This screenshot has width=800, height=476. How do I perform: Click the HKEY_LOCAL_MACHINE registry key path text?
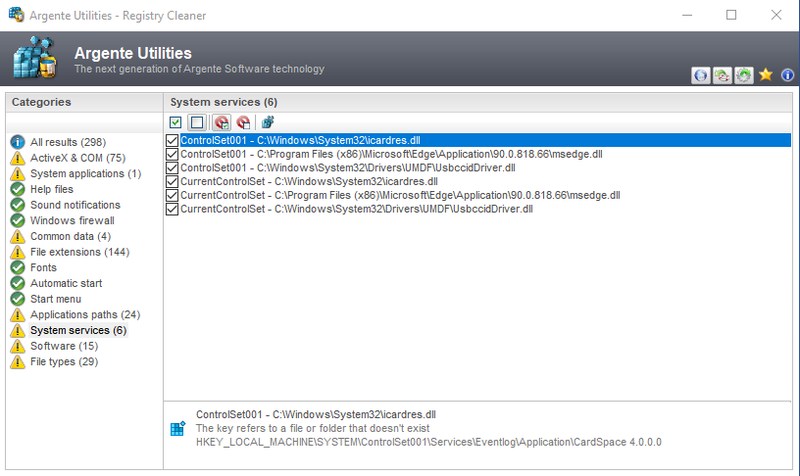coord(429,442)
